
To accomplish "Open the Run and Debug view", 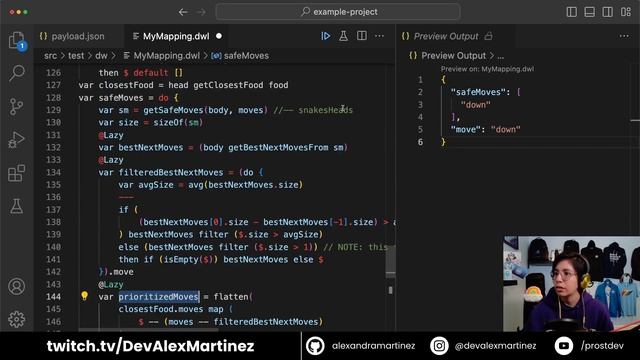I will pos(17,140).
